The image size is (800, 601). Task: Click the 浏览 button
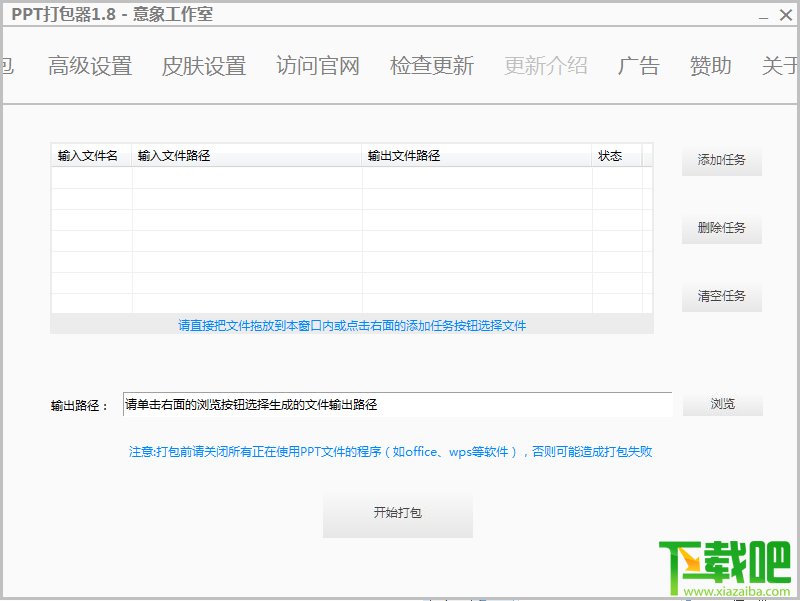point(723,405)
